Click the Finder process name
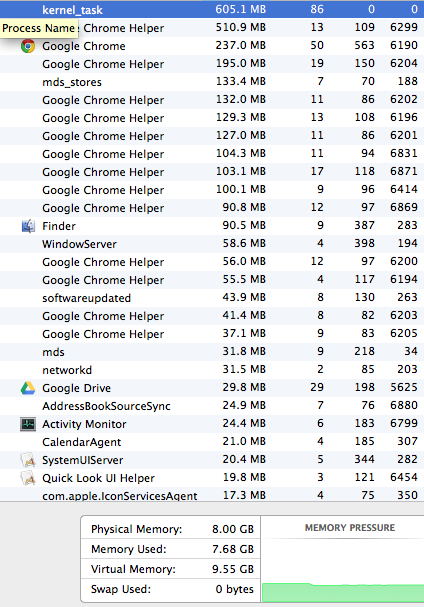The height and width of the screenshot is (607, 424). (59, 226)
